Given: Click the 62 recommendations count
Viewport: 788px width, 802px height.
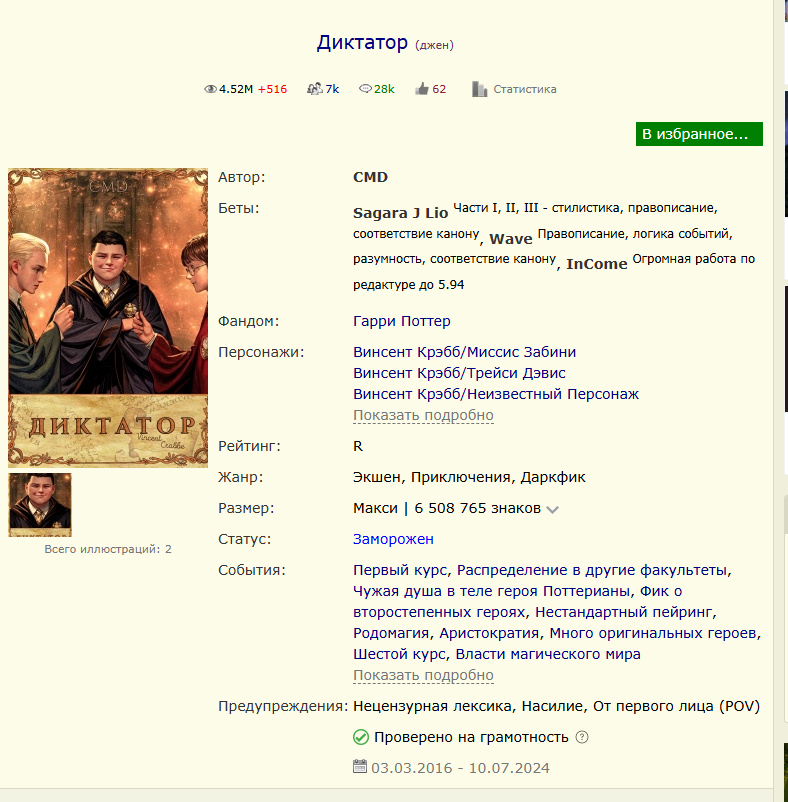Looking at the screenshot, I should (439, 89).
